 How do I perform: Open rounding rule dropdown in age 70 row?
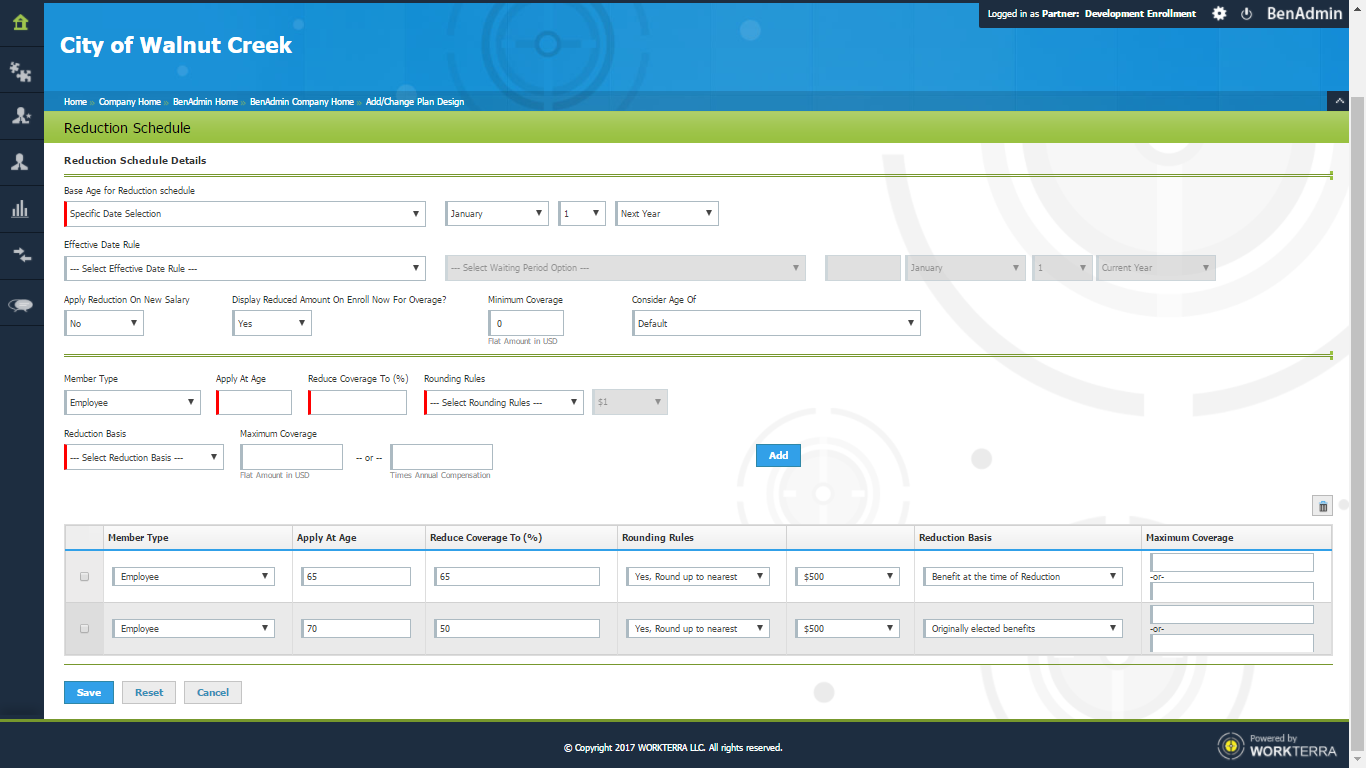pos(699,629)
